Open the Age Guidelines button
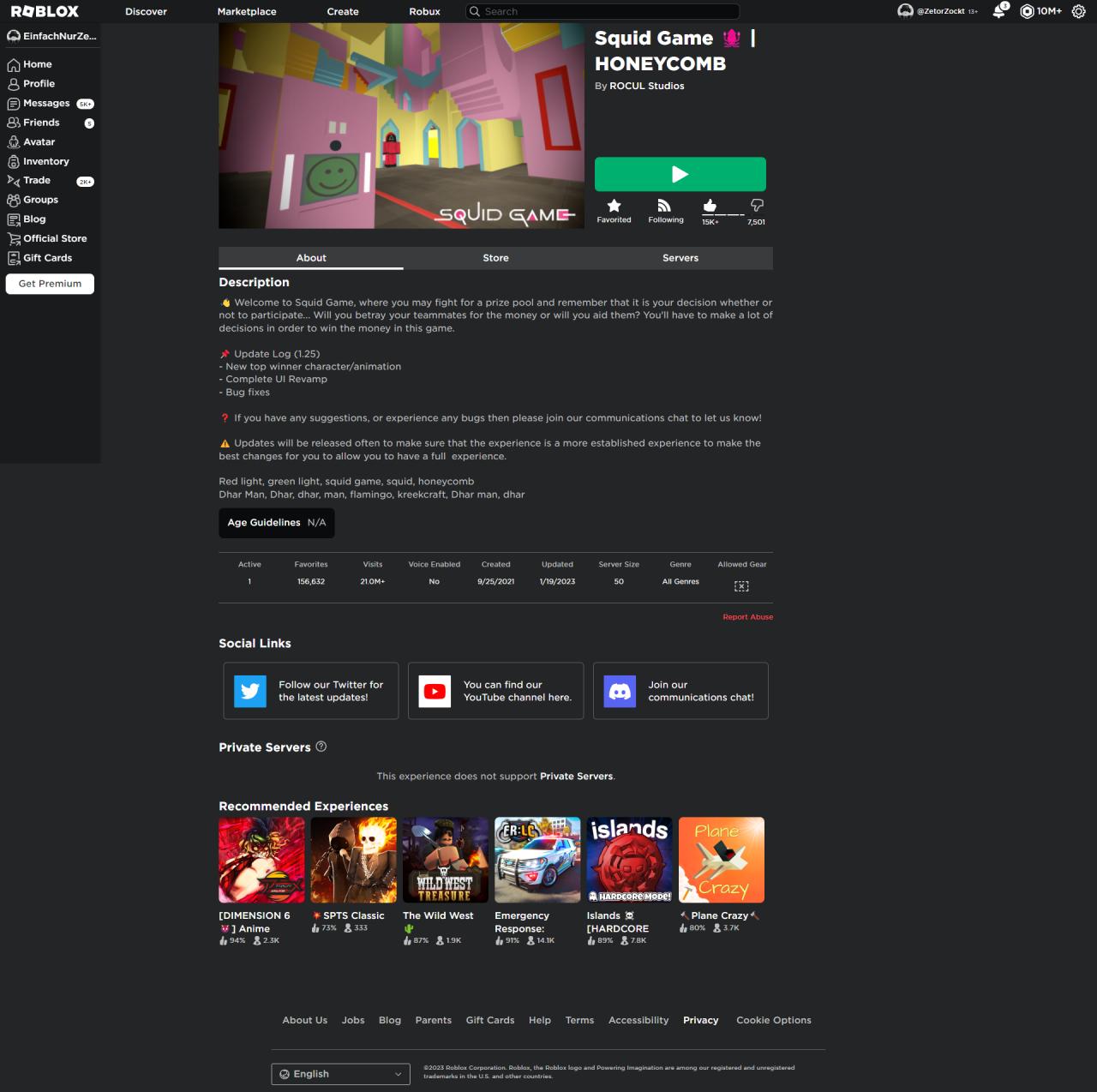1097x1092 pixels. [277, 523]
